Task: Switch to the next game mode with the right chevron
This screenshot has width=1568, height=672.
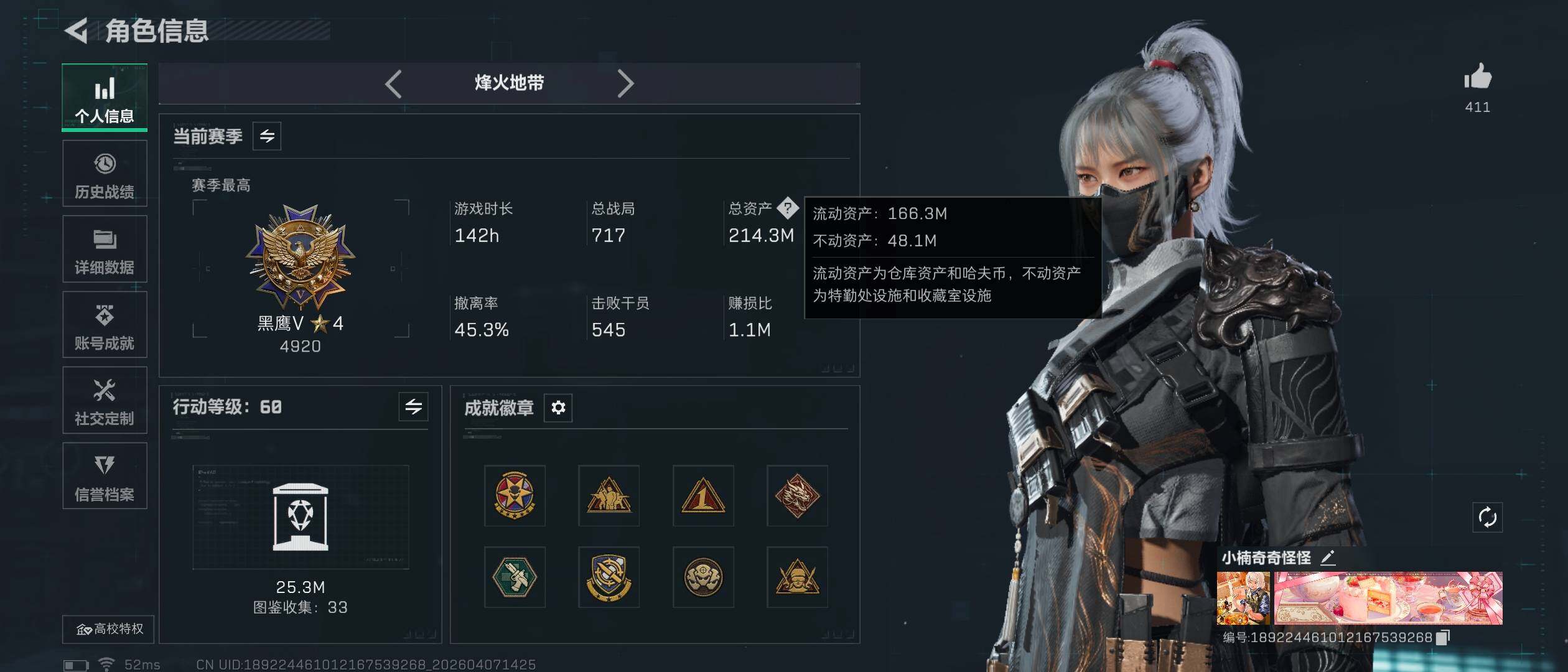Action: pyautogui.click(x=625, y=83)
